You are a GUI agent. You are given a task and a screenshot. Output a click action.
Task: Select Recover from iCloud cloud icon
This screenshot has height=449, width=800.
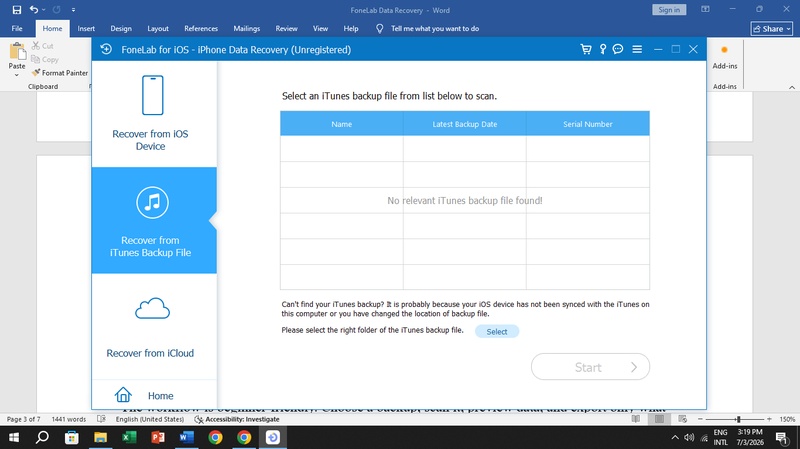(152, 308)
